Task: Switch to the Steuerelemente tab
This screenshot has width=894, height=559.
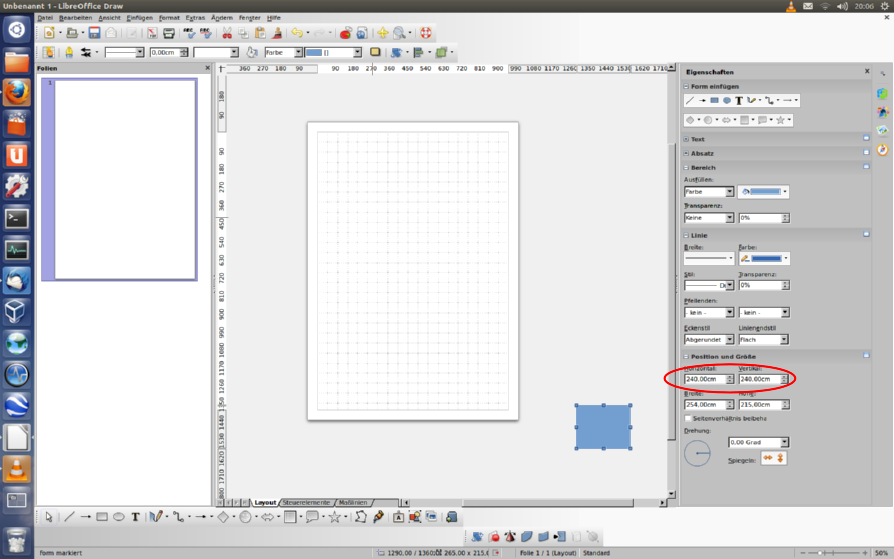Action: tap(306, 502)
